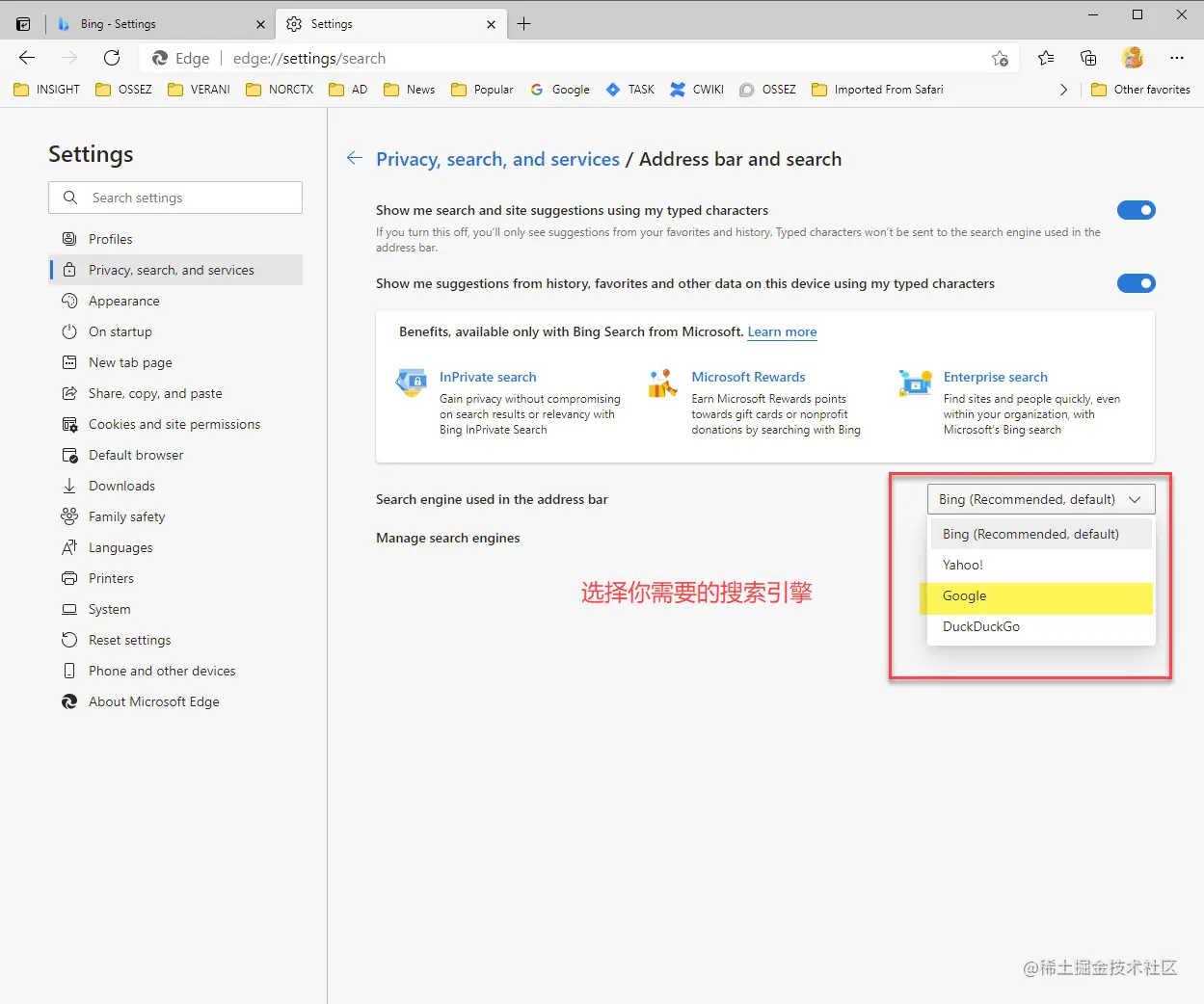The height and width of the screenshot is (1004, 1204).
Task: Open Share, copy, and paste settings
Action: pos(176,393)
